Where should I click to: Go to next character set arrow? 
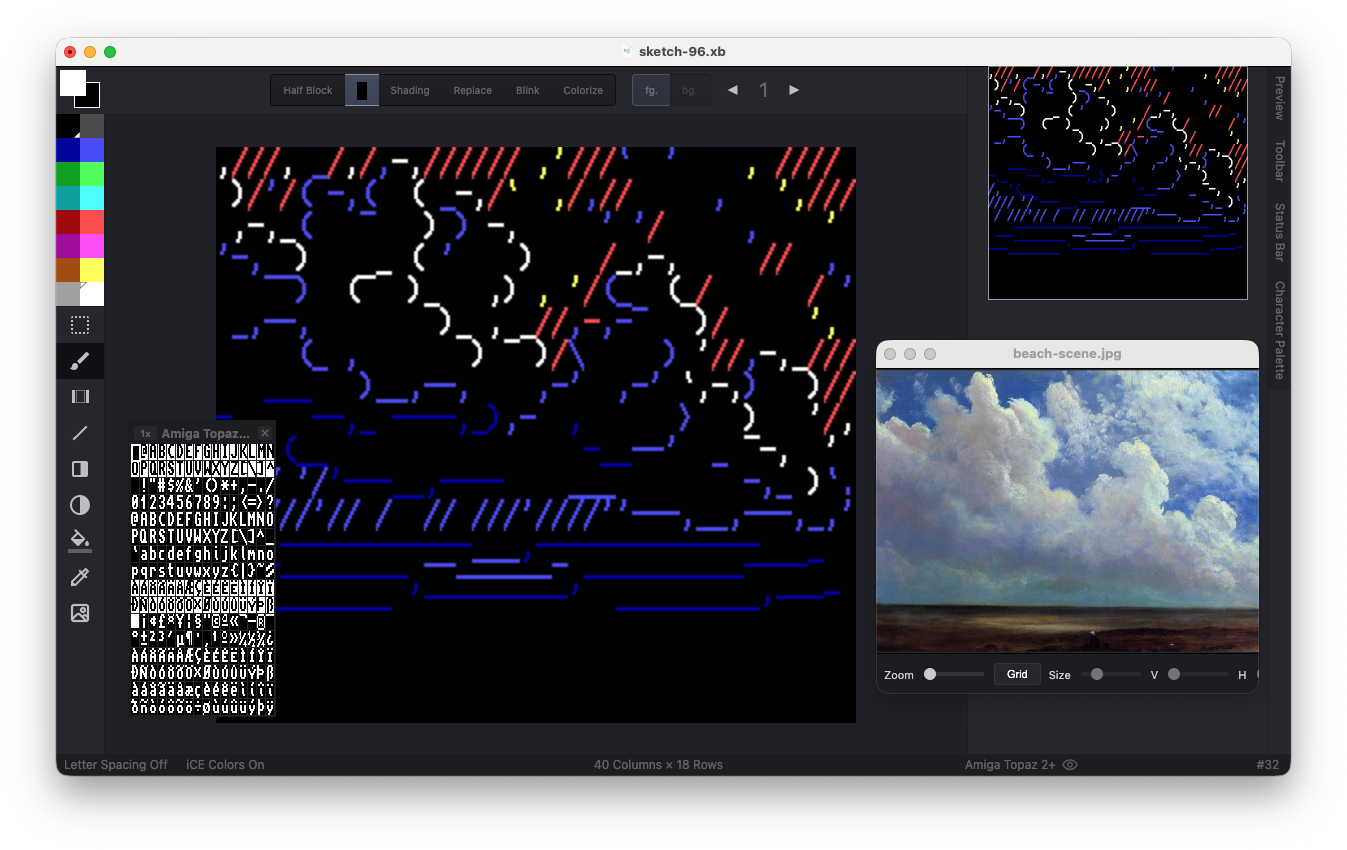tap(794, 90)
